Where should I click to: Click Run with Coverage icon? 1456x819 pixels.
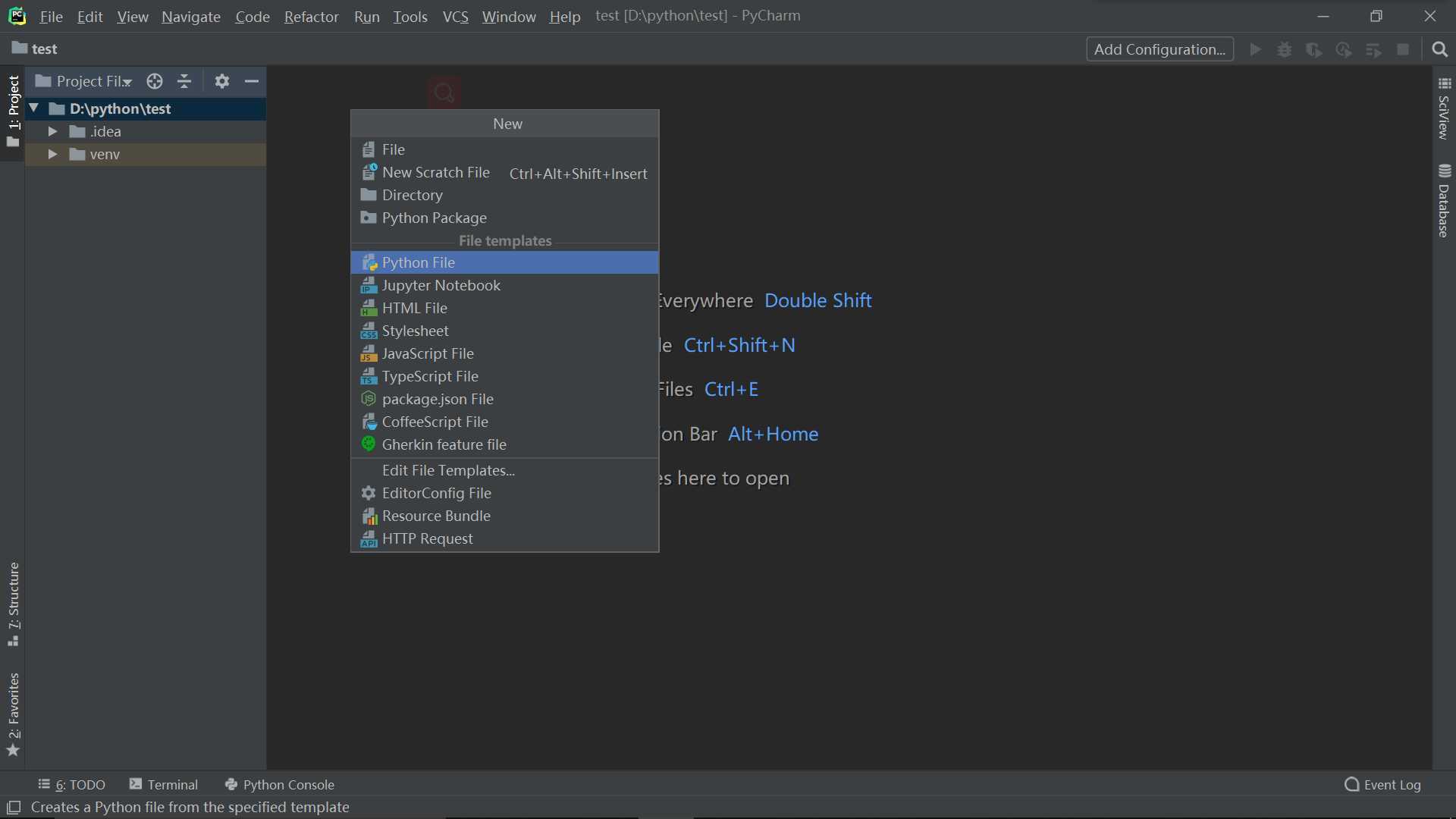[x=1314, y=49]
